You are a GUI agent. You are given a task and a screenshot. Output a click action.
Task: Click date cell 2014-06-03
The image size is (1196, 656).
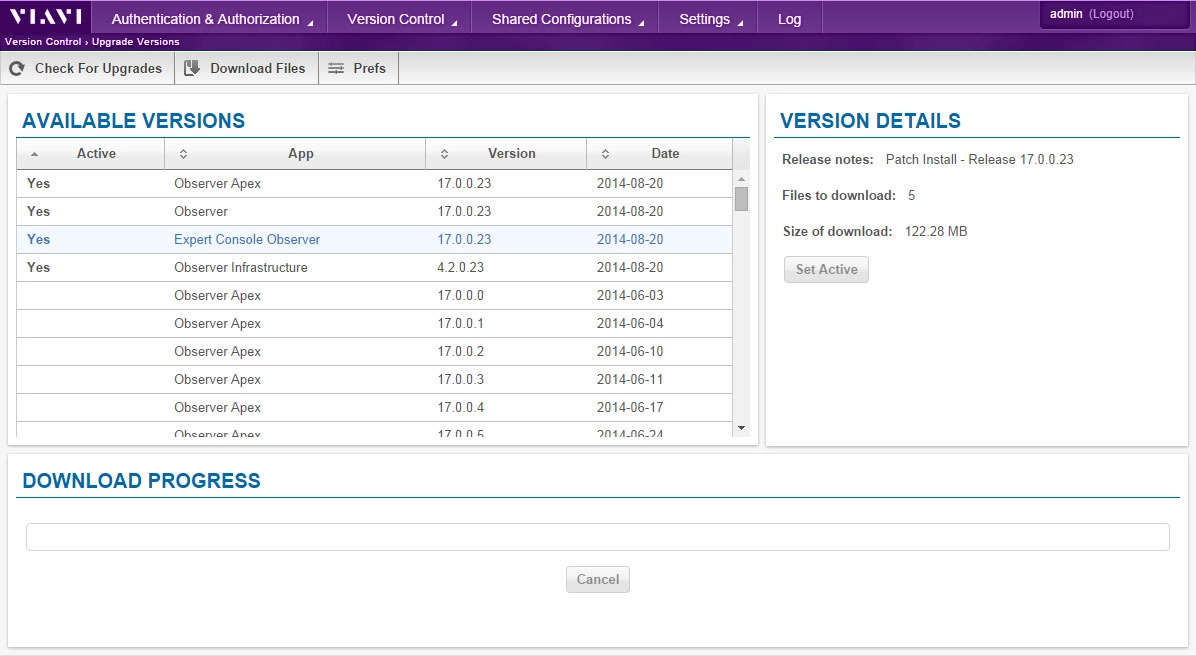[x=630, y=296]
